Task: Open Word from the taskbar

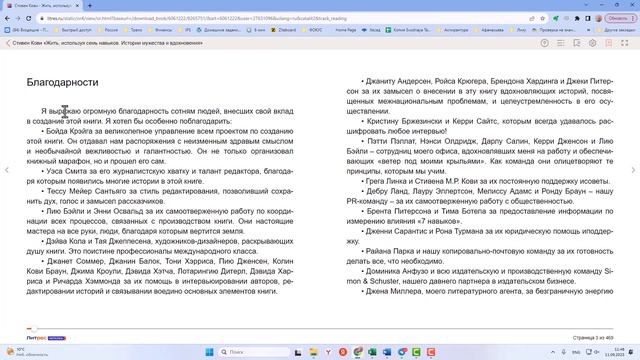Action: point(387,352)
